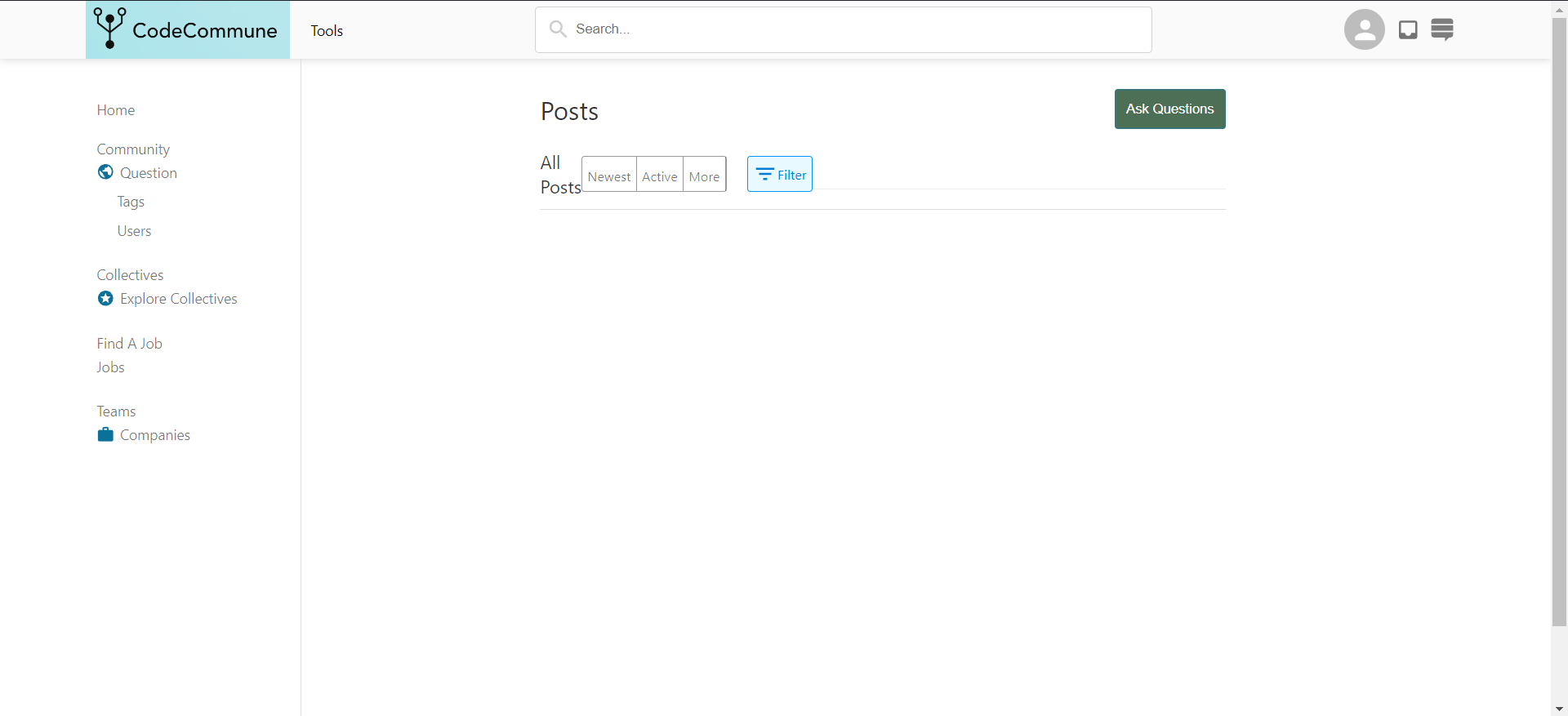Click the Ask Questions button
The image size is (1568, 716).
tap(1169, 109)
